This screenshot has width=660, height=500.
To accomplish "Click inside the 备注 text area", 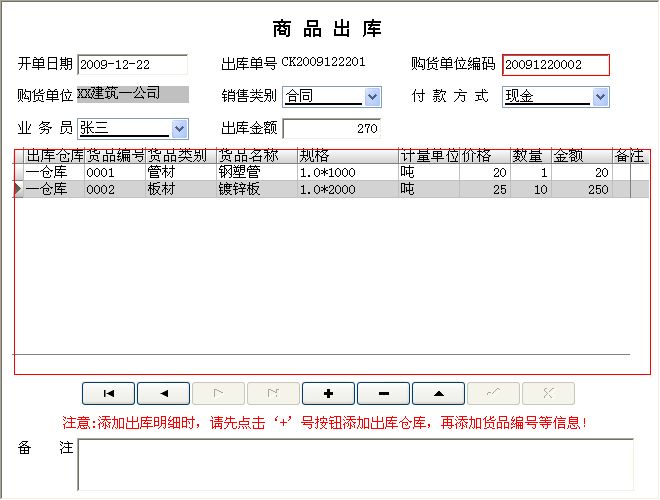I will click(355, 464).
